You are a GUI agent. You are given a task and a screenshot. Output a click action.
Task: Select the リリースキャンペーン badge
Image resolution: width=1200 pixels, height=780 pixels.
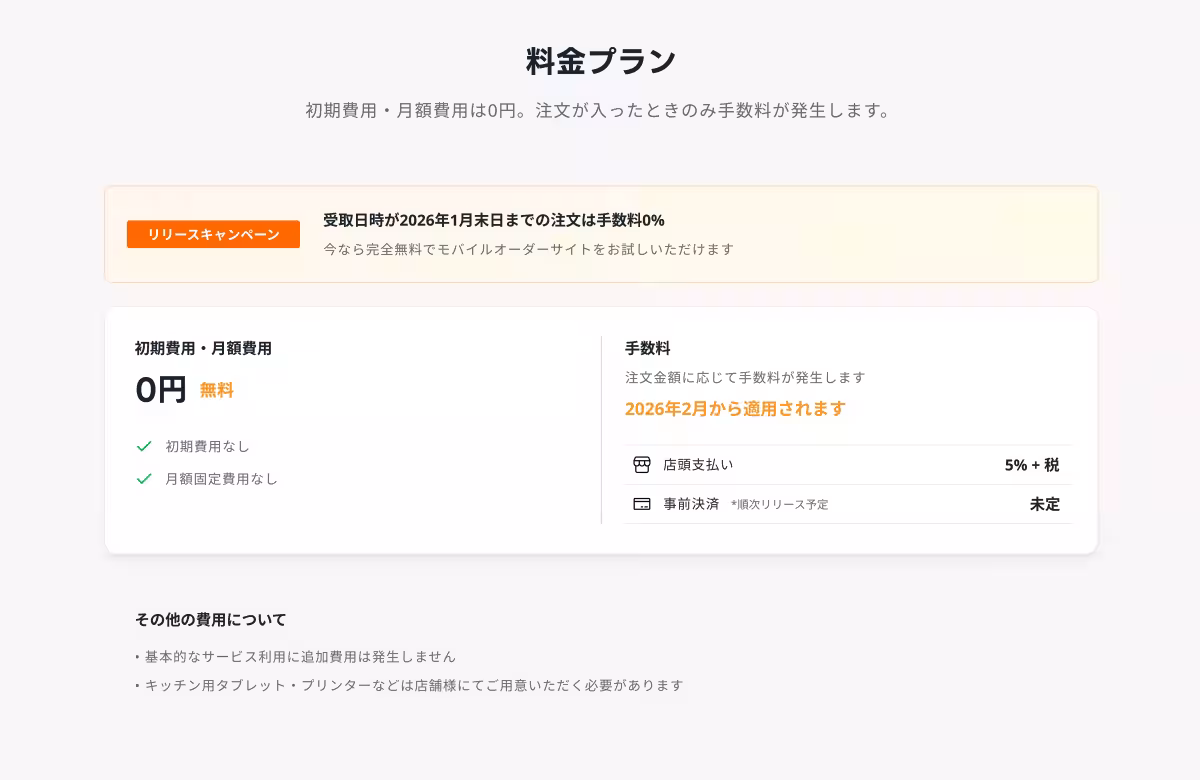click(x=213, y=234)
